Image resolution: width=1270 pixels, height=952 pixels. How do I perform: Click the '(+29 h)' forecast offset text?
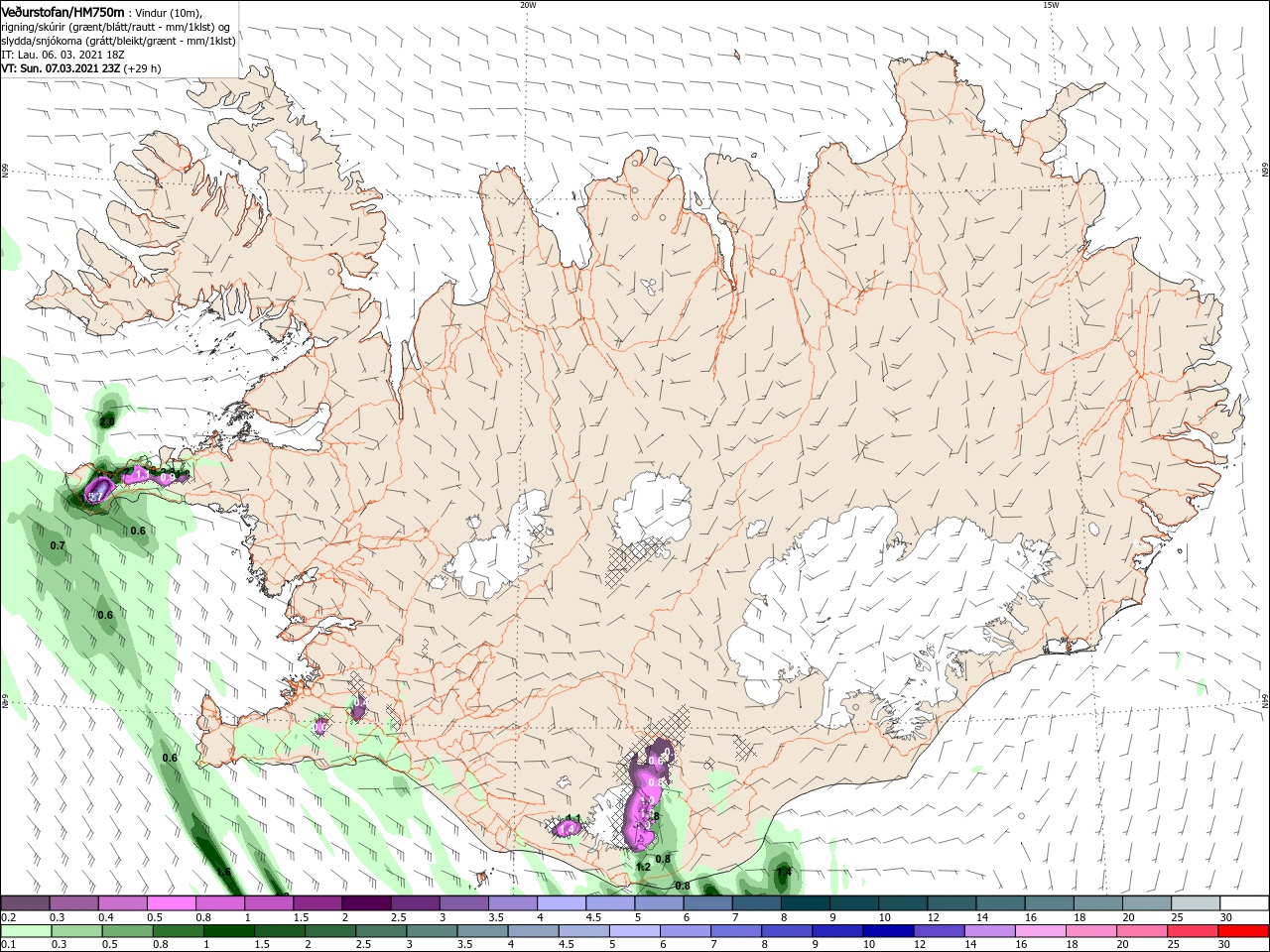coord(142,68)
